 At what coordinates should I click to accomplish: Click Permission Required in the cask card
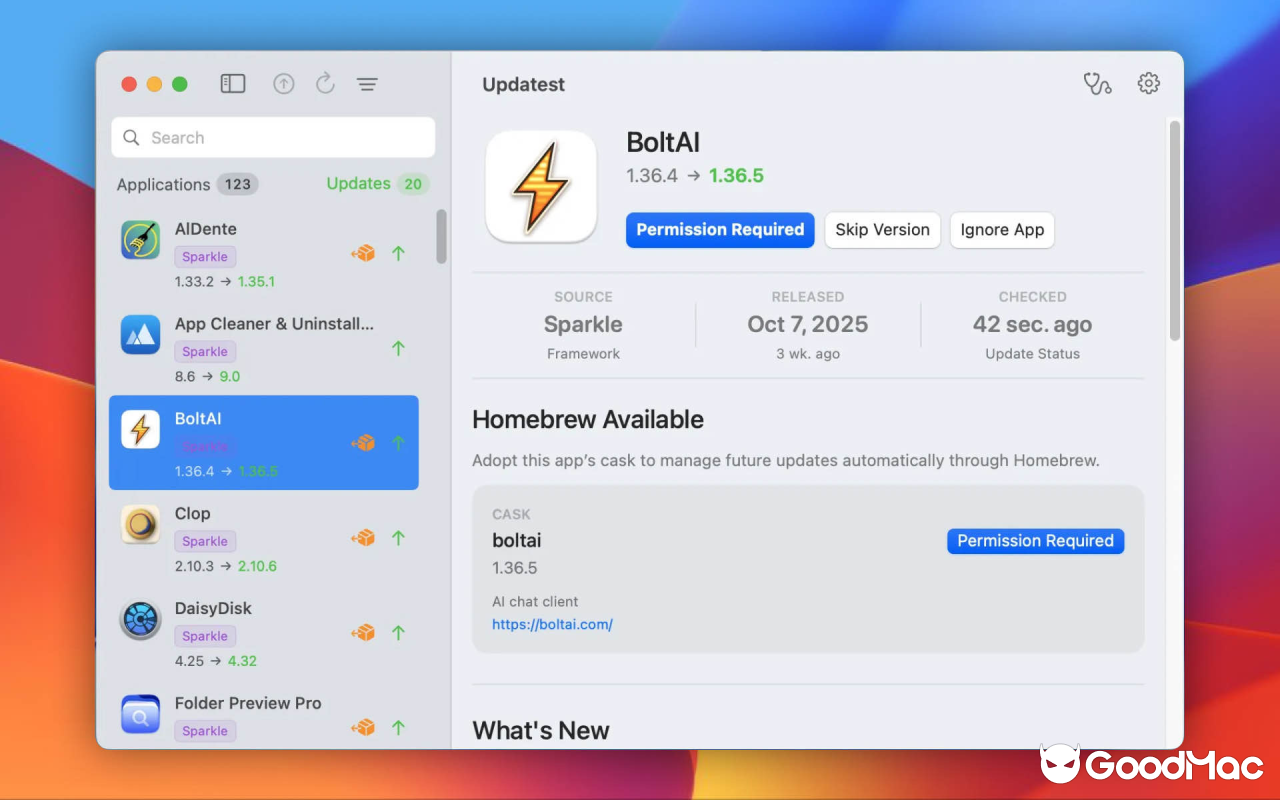coord(1035,541)
